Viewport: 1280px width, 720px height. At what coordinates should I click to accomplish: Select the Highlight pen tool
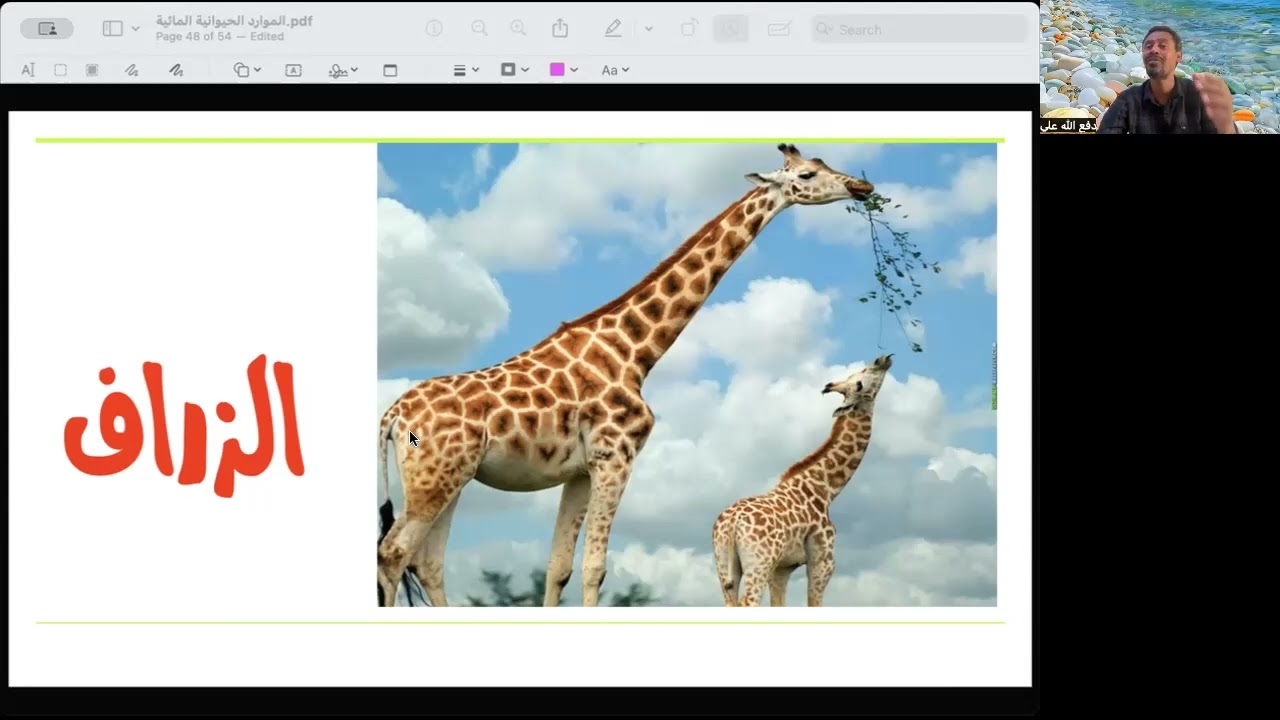[613, 29]
